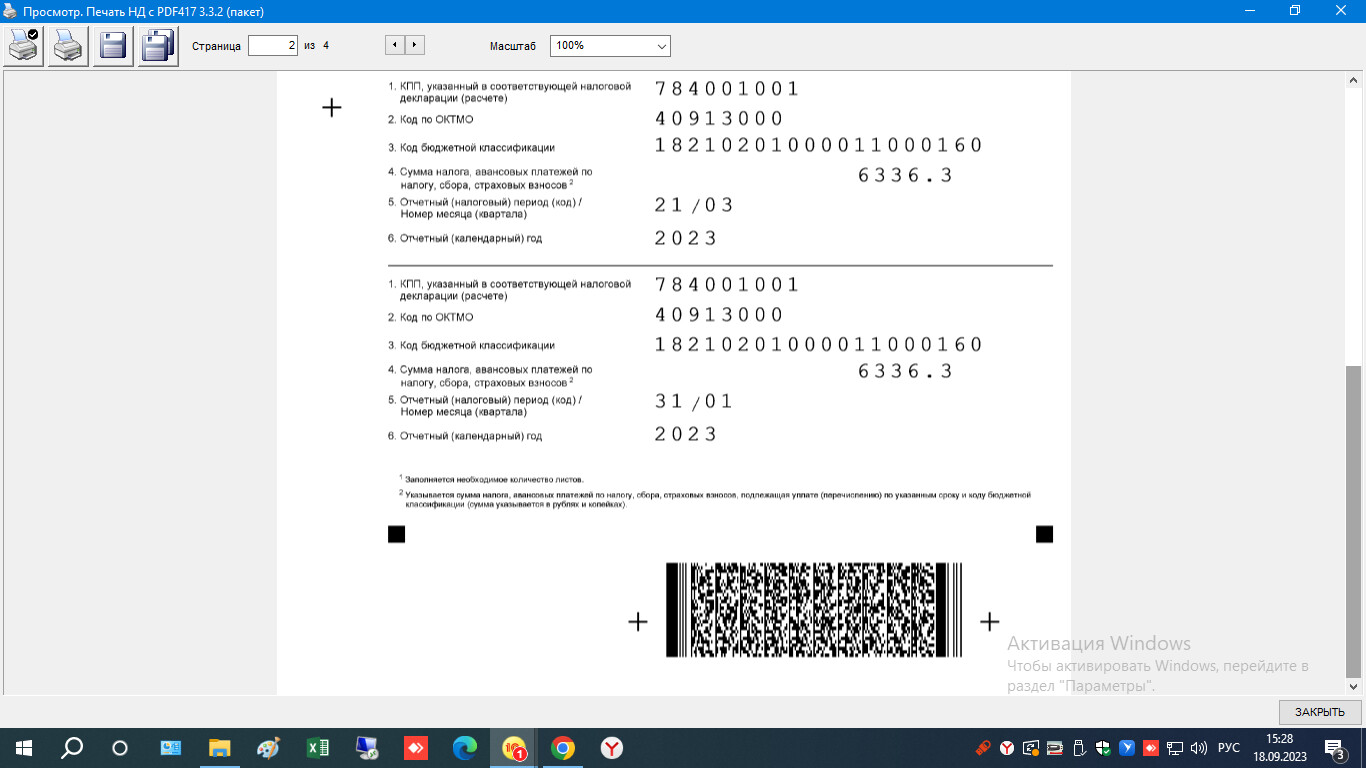Viewport: 1366px width, 768px height.
Task: Click the scrollbar up arrow
Action: (x=1354, y=80)
